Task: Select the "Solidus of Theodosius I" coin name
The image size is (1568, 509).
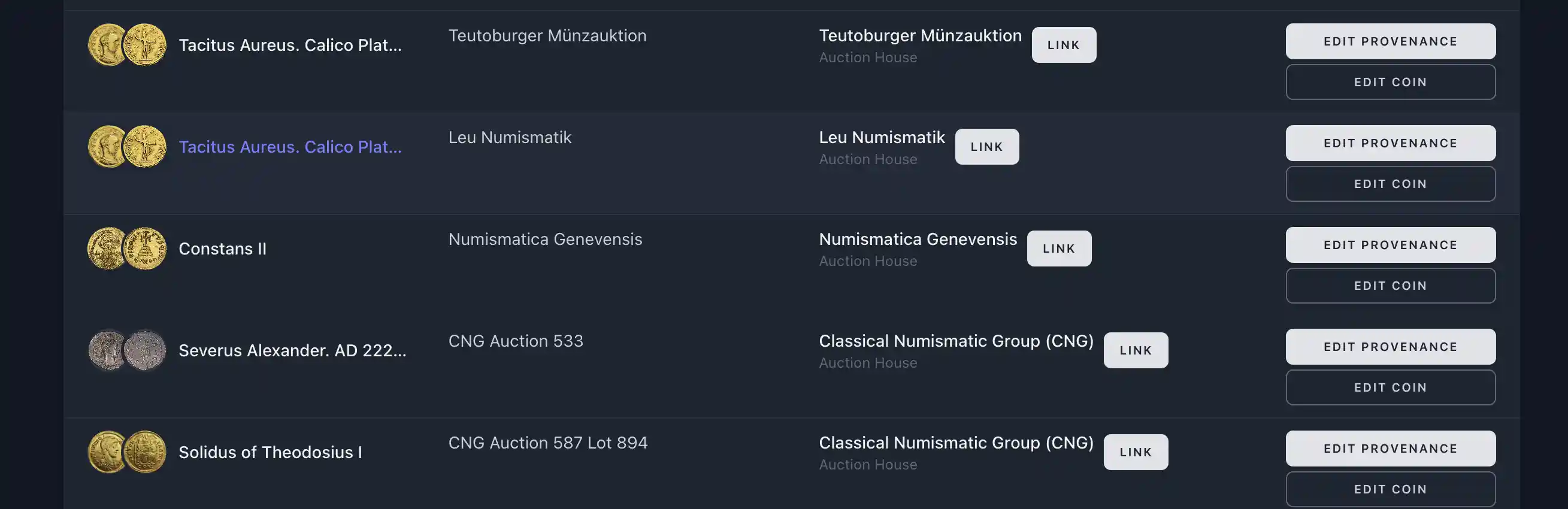Action: 270,451
